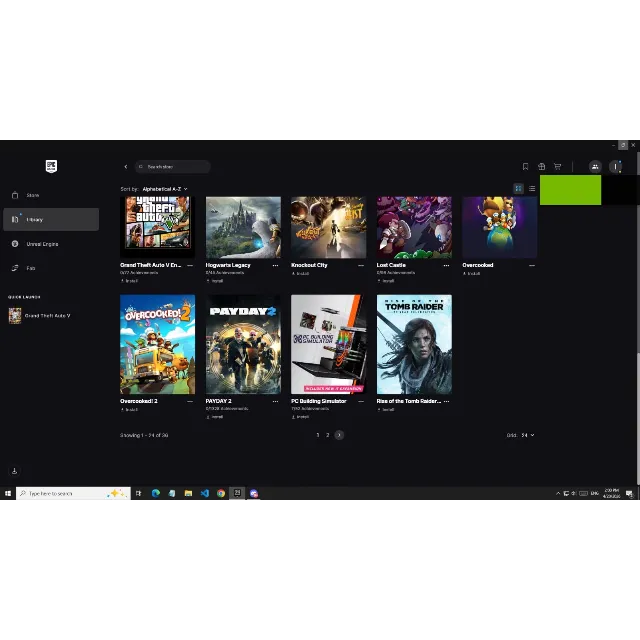640x640 pixels.
Task: Open the Sort by Alphabetical A-Z dropdown
Action: click(165, 189)
